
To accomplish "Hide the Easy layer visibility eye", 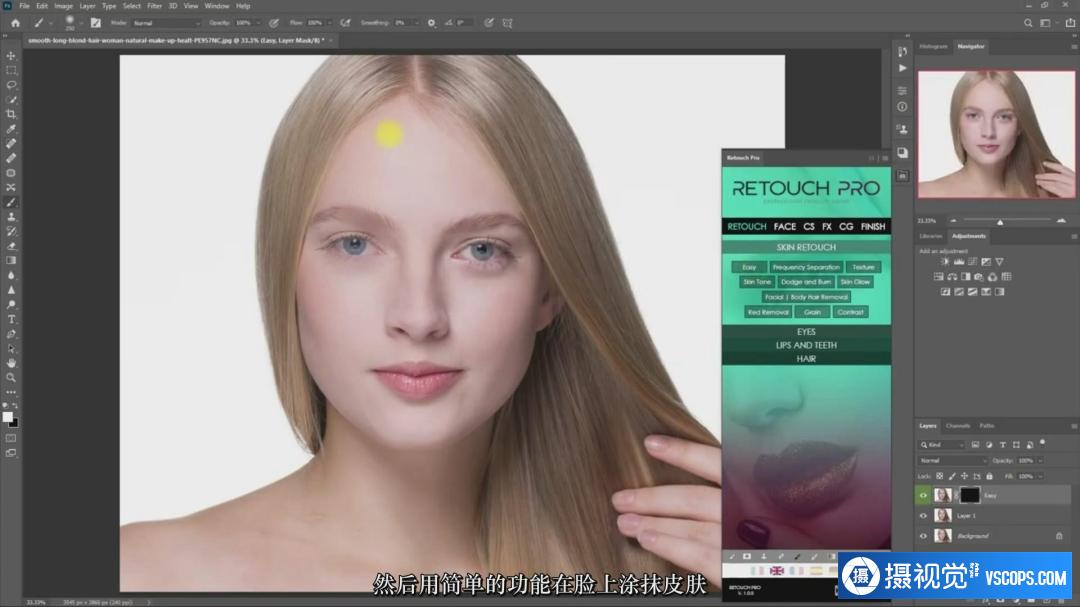I will pos(923,495).
